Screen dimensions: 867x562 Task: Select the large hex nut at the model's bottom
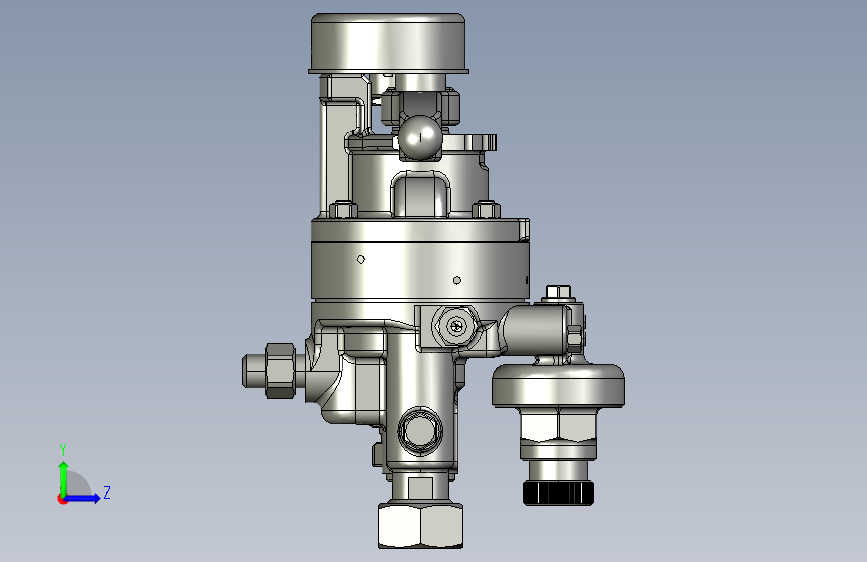pos(420,525)
